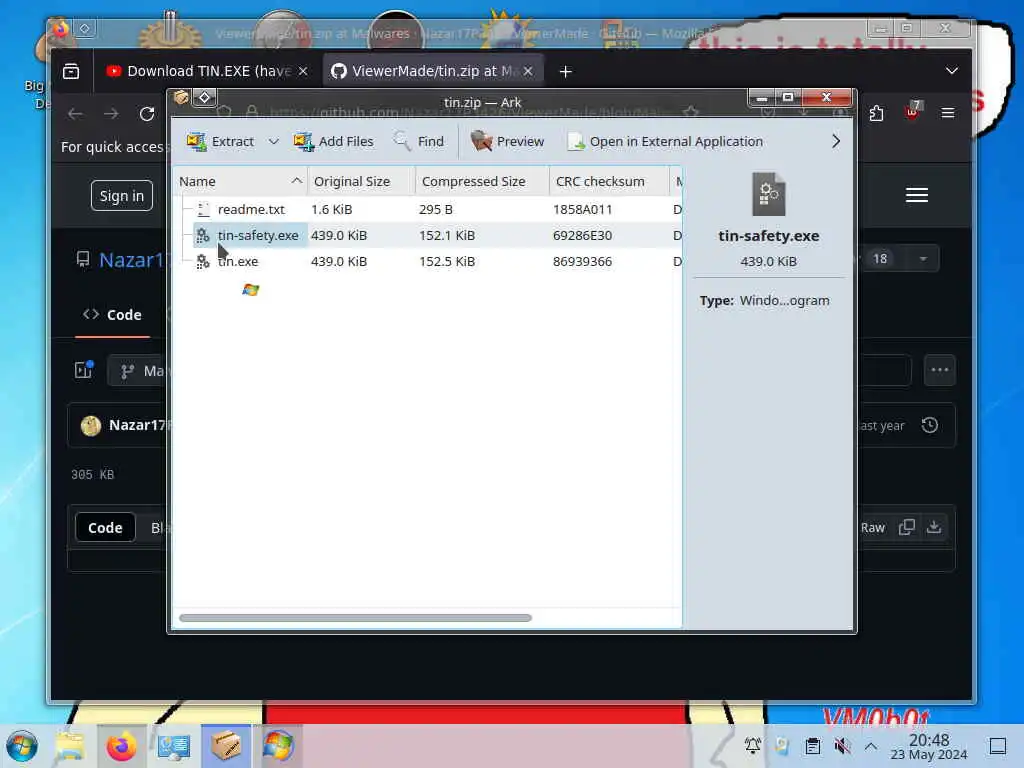Image resolution: width=1024 pixels, height=768 pixels.
Task: Click Nazar1 repository owner link
Action: (x=132, y=260)
